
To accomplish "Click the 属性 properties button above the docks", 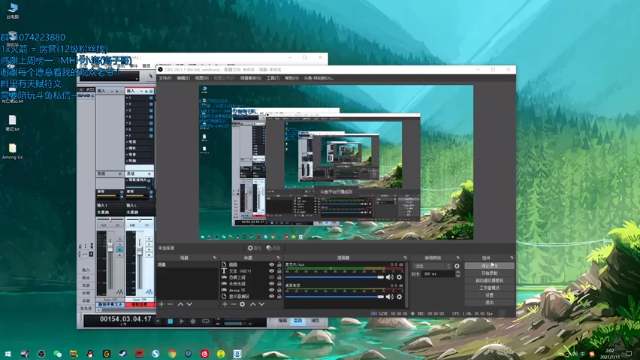I will [x=254, y=248].
